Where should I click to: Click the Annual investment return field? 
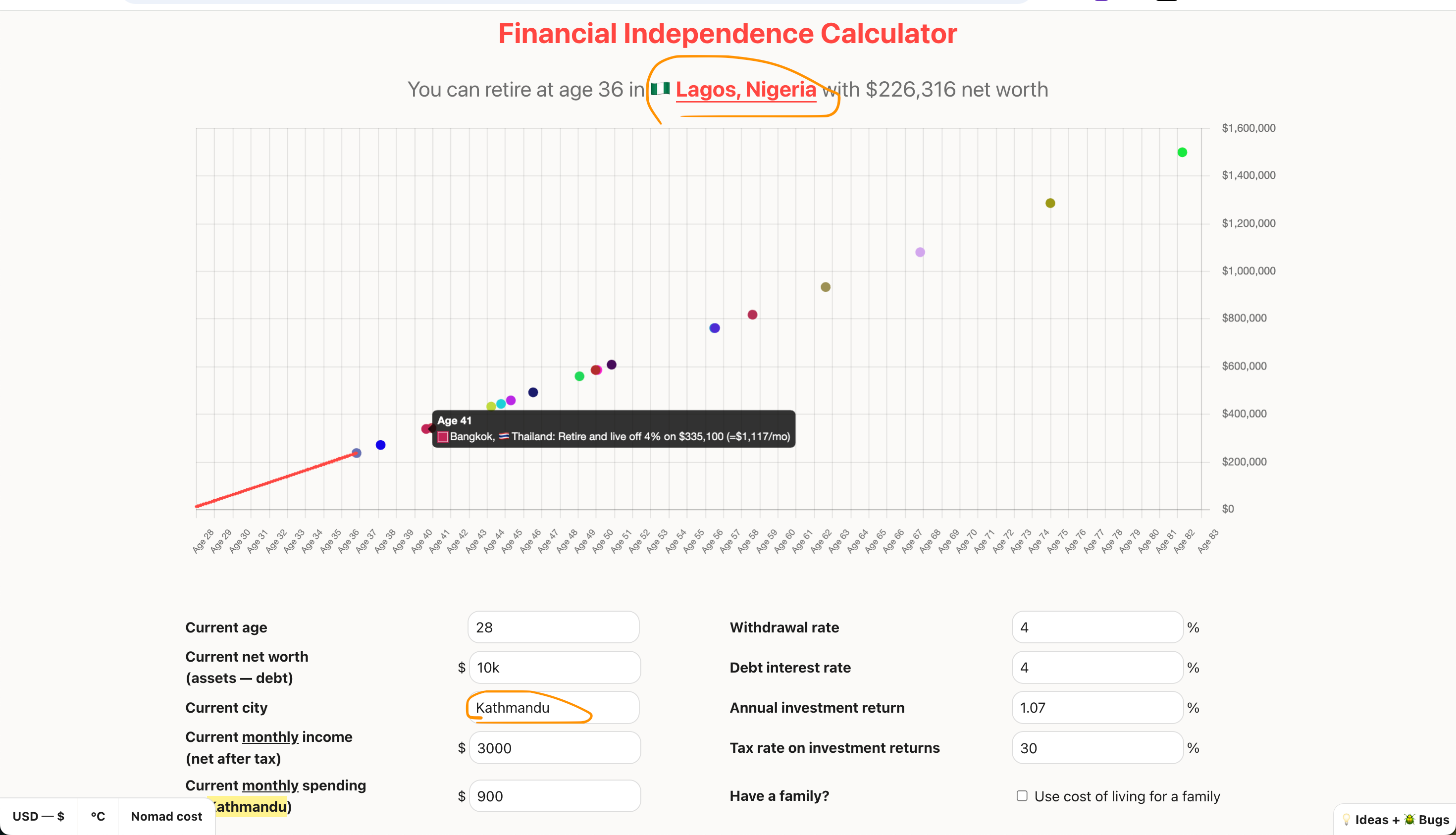pyautogui.click(x=1096, y=708)
